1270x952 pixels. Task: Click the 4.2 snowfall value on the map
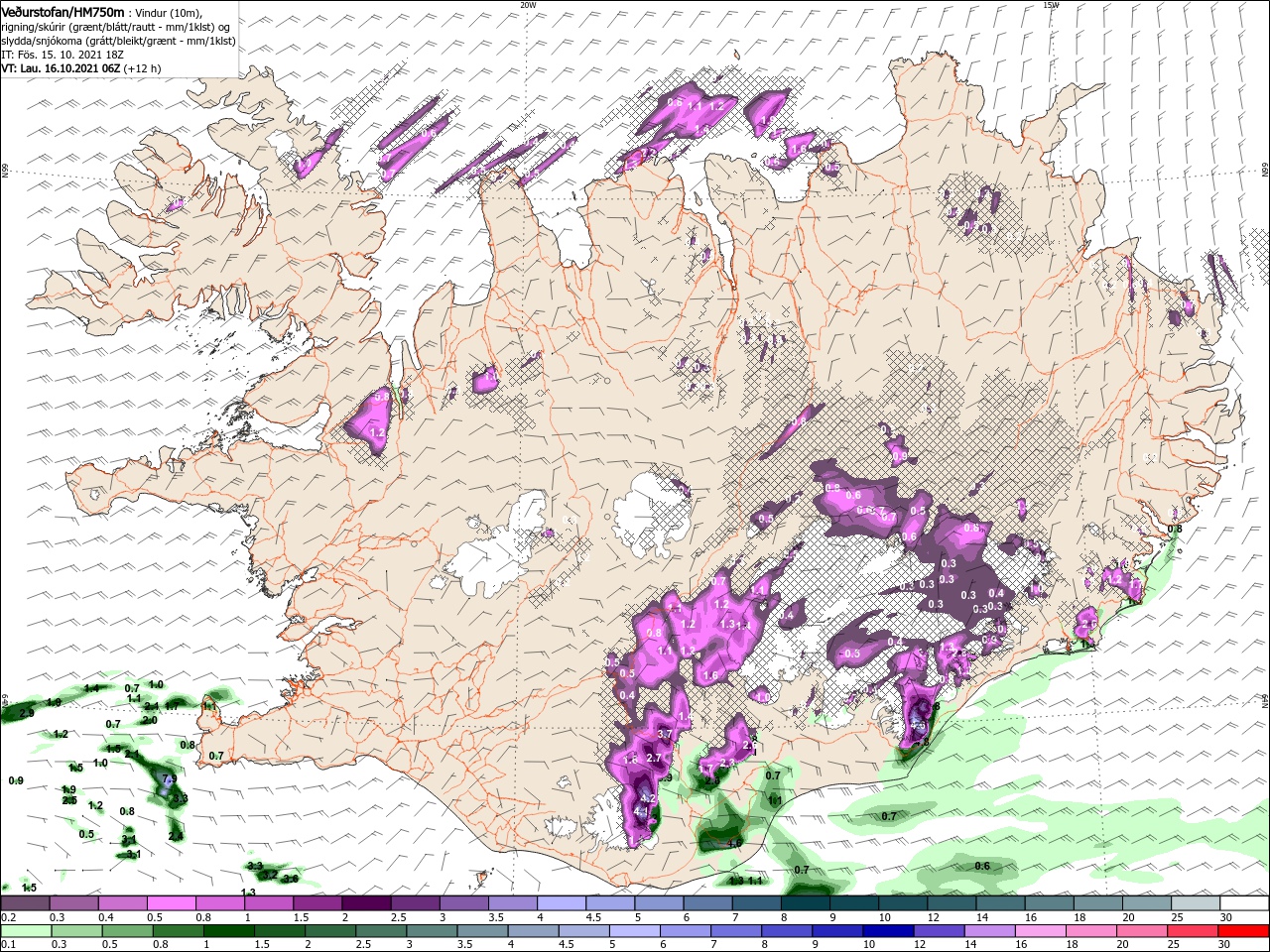click(648, 798)
